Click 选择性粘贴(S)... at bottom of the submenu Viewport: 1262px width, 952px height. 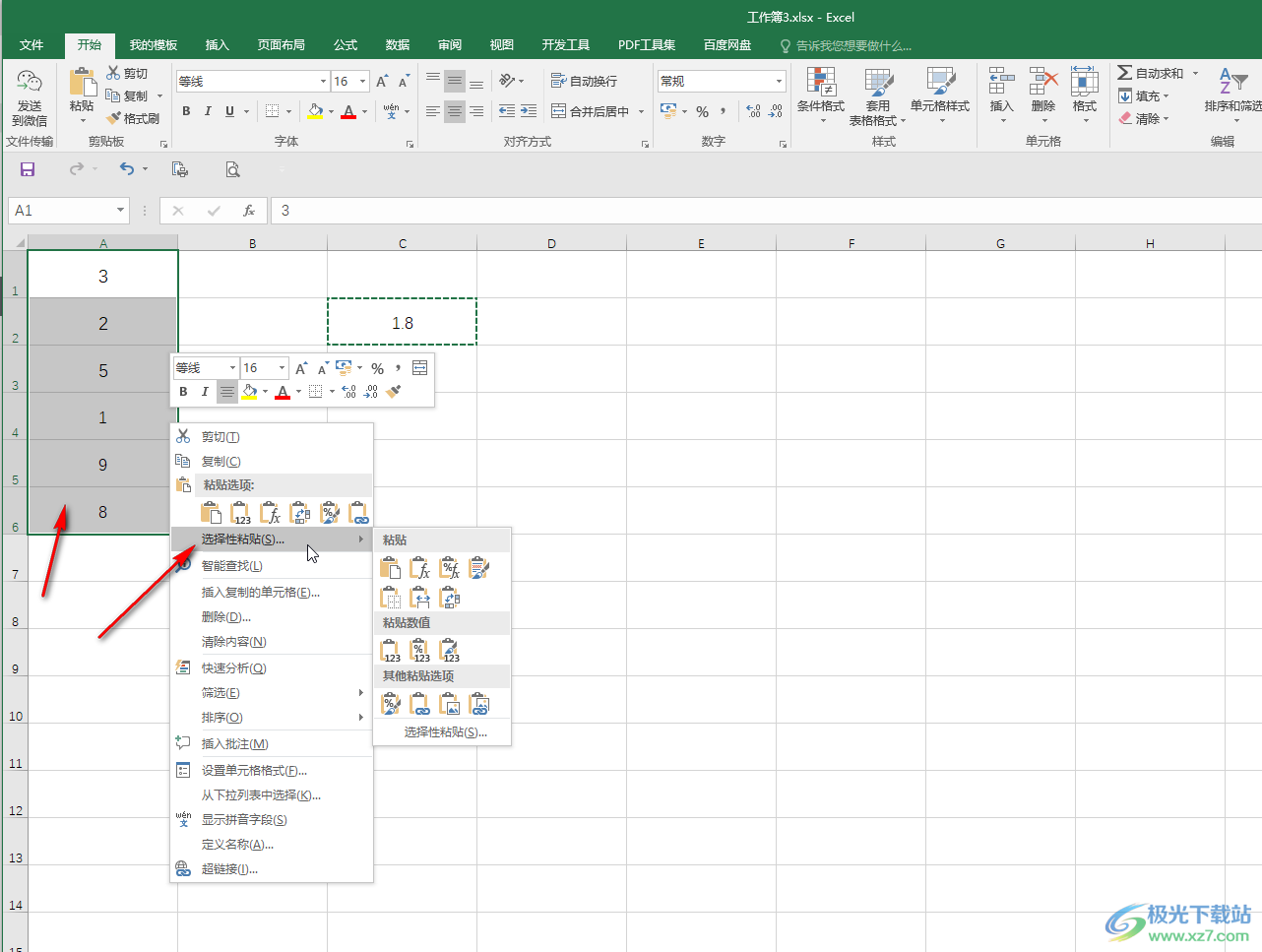tap(443, 732)
